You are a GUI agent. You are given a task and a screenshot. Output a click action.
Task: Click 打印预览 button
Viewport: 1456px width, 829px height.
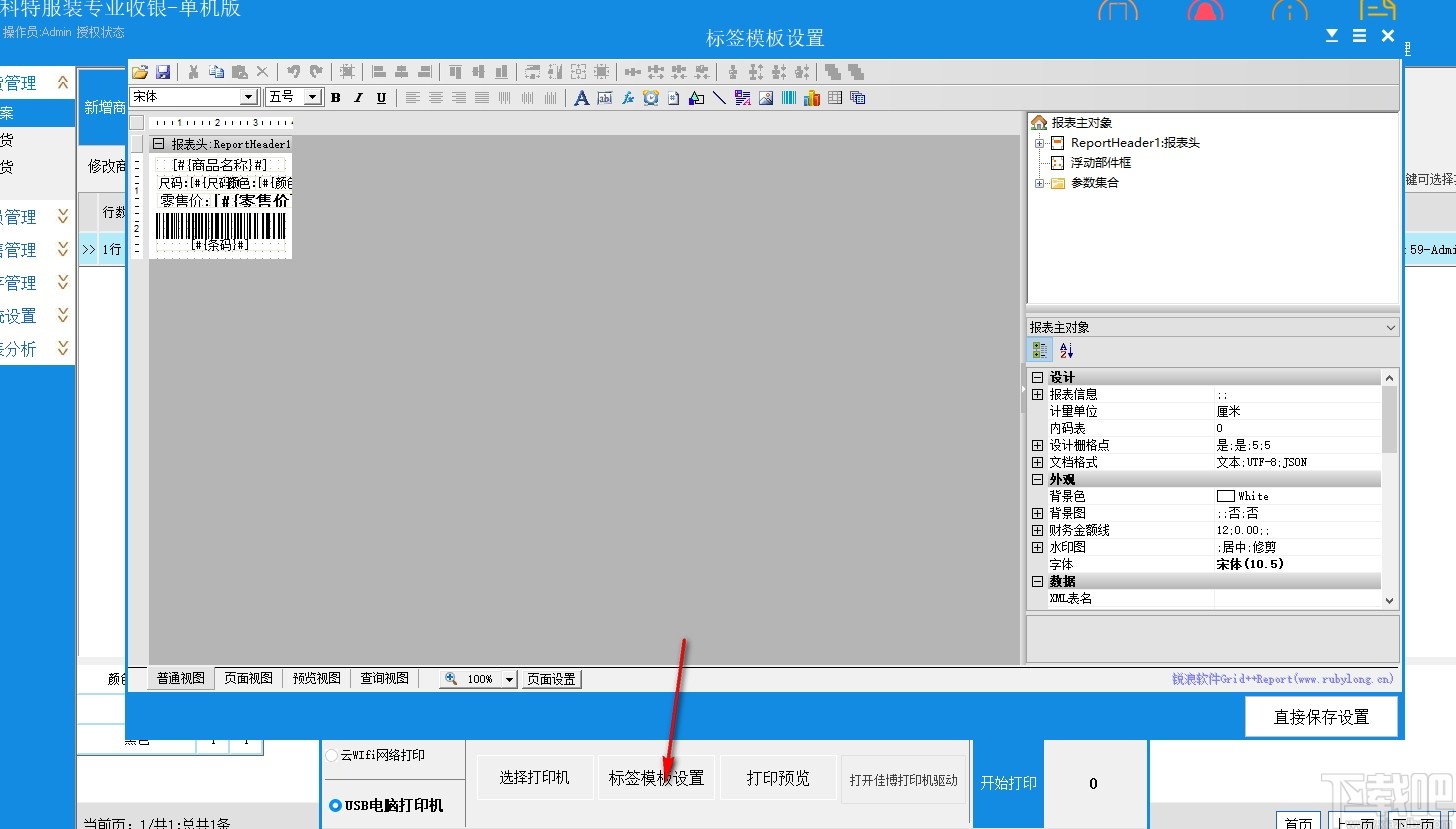[x=778, y=778]
